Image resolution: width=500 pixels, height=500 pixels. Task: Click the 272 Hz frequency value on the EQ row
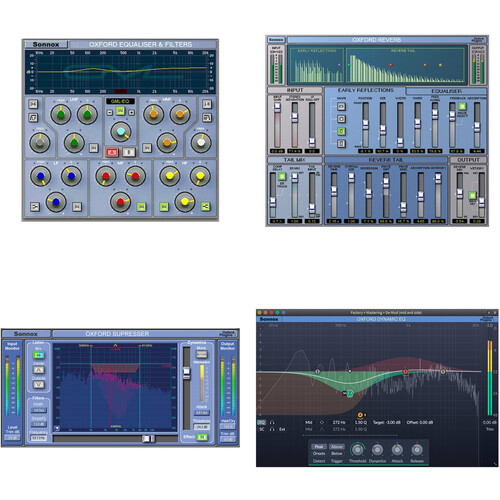tap(339, 423)
